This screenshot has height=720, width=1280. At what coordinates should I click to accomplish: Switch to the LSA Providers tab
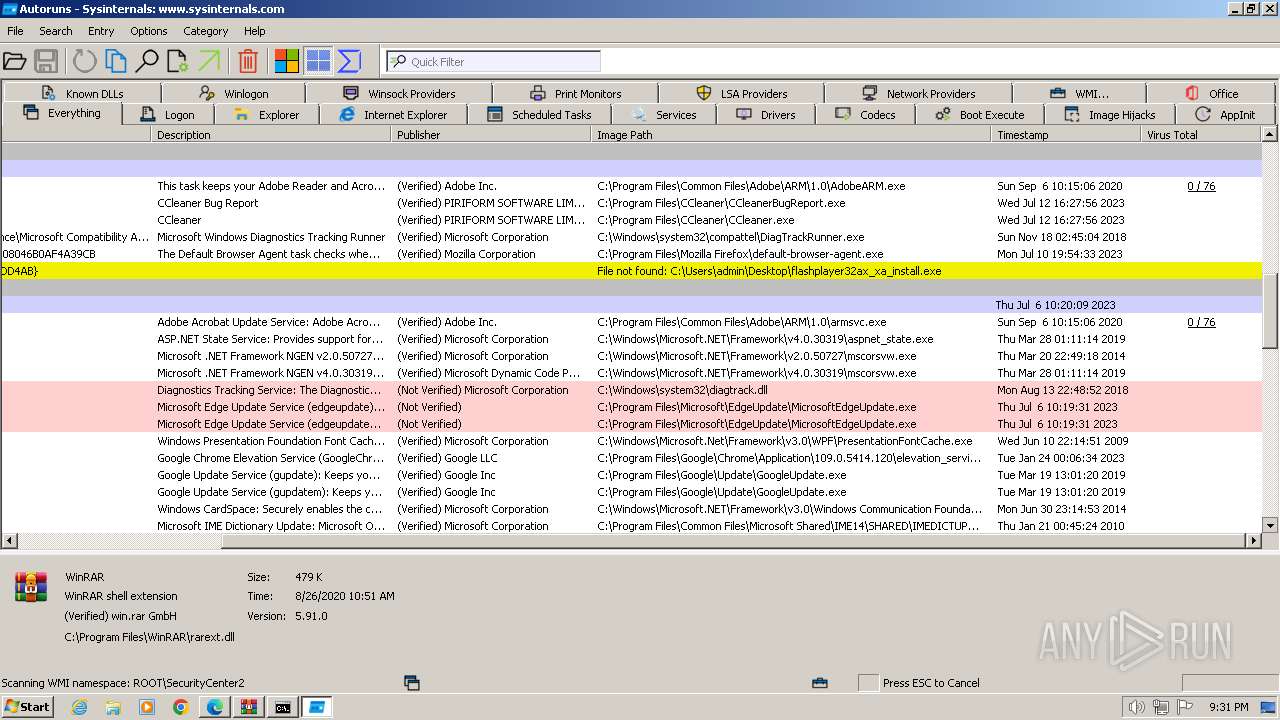pos(742,93)
